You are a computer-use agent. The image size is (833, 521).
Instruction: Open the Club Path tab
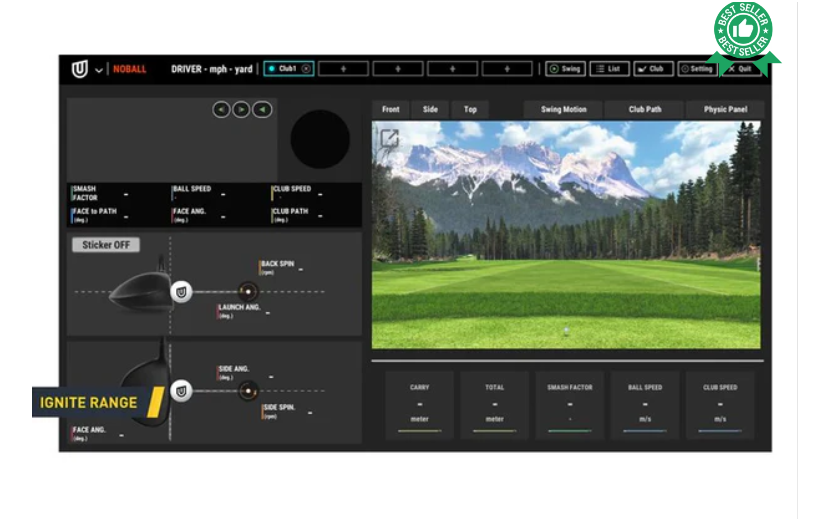[x=645, y=109]
